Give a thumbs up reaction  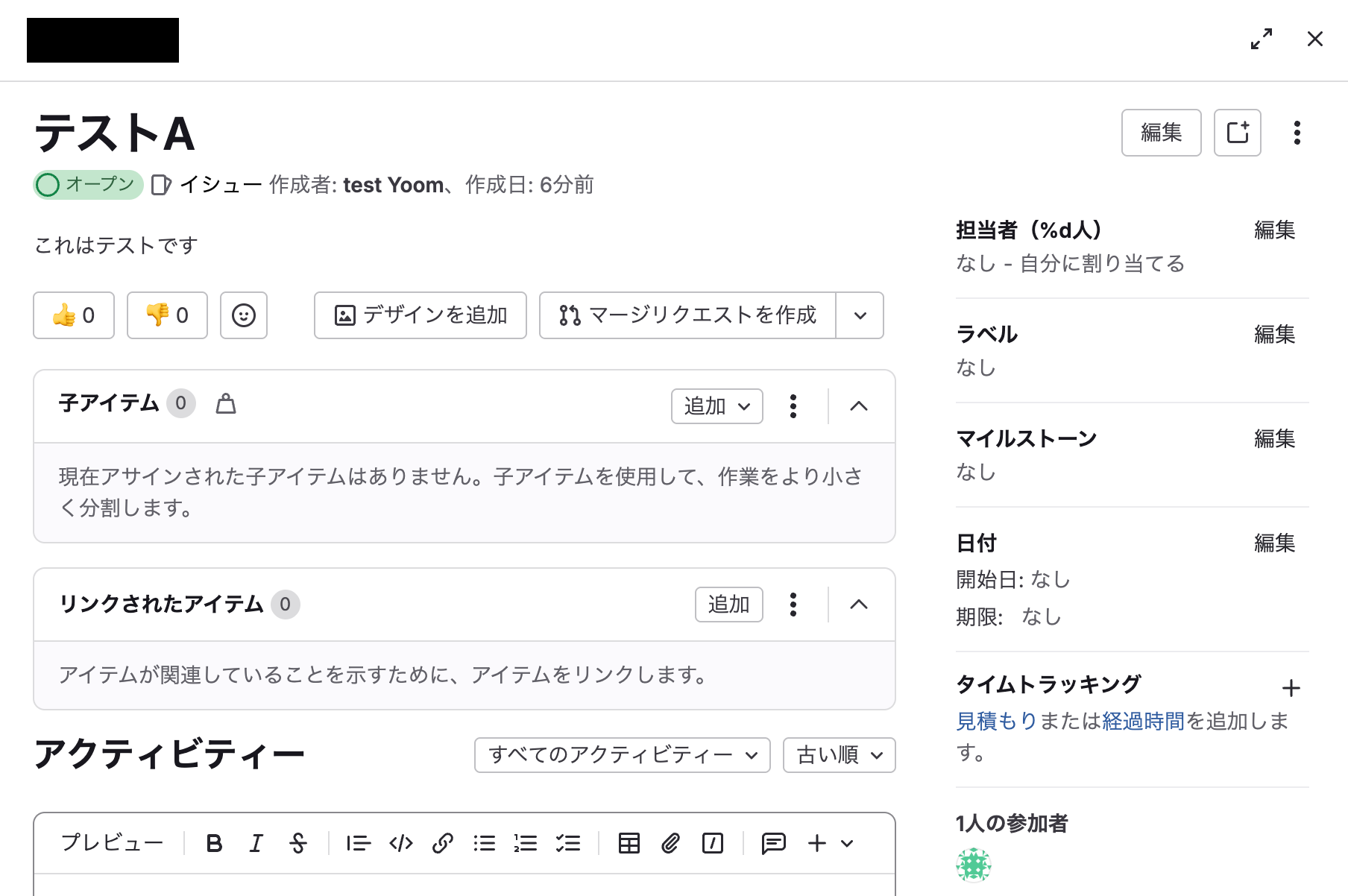[x=74, y=315]
